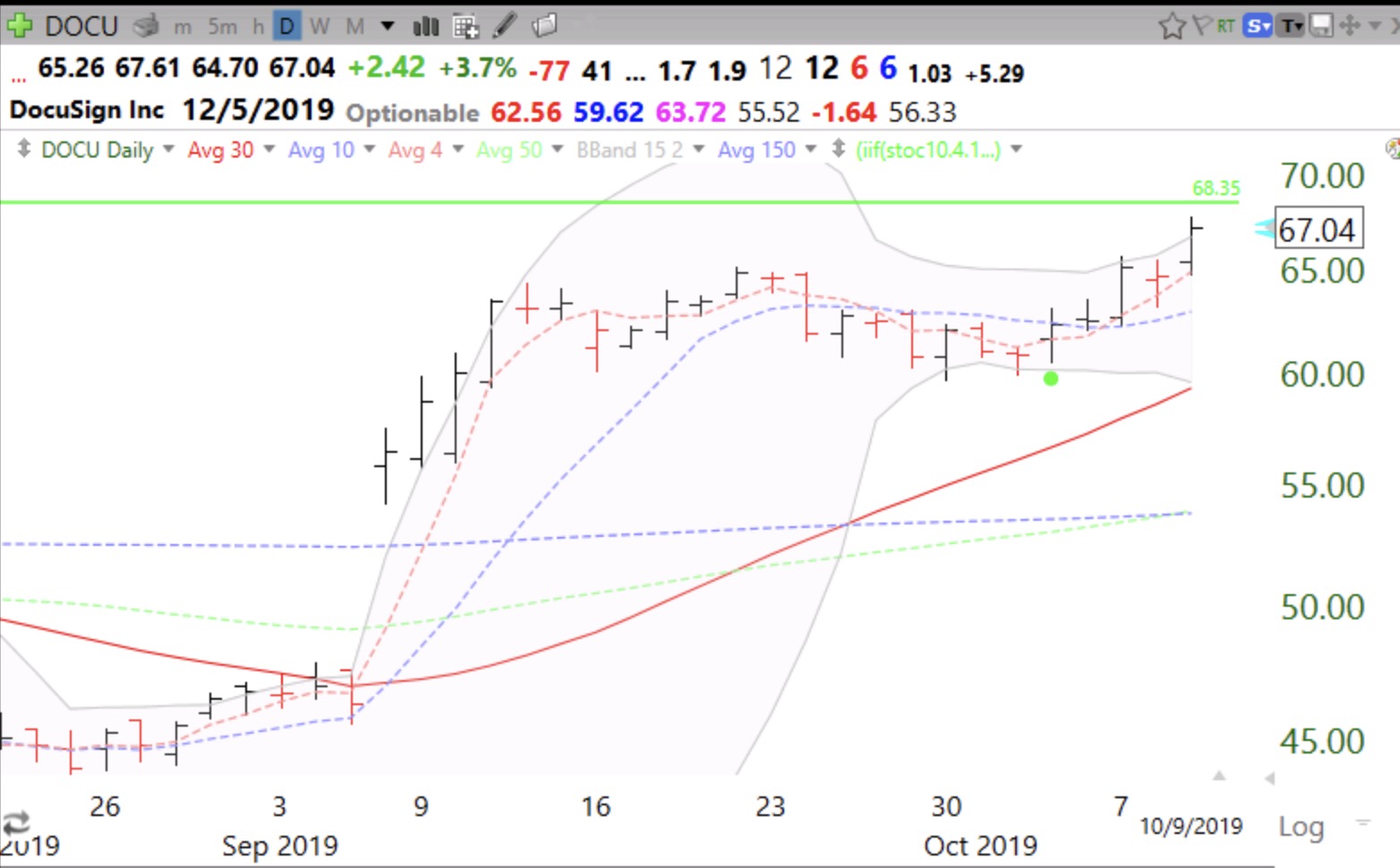Click the minus sign beside Log

click(1362, 821)
